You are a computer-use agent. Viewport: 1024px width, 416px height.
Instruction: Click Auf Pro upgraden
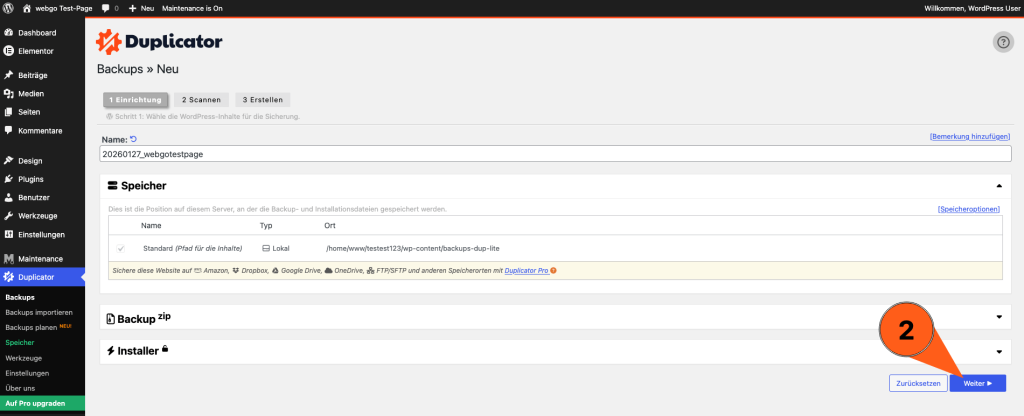[42, 403]
